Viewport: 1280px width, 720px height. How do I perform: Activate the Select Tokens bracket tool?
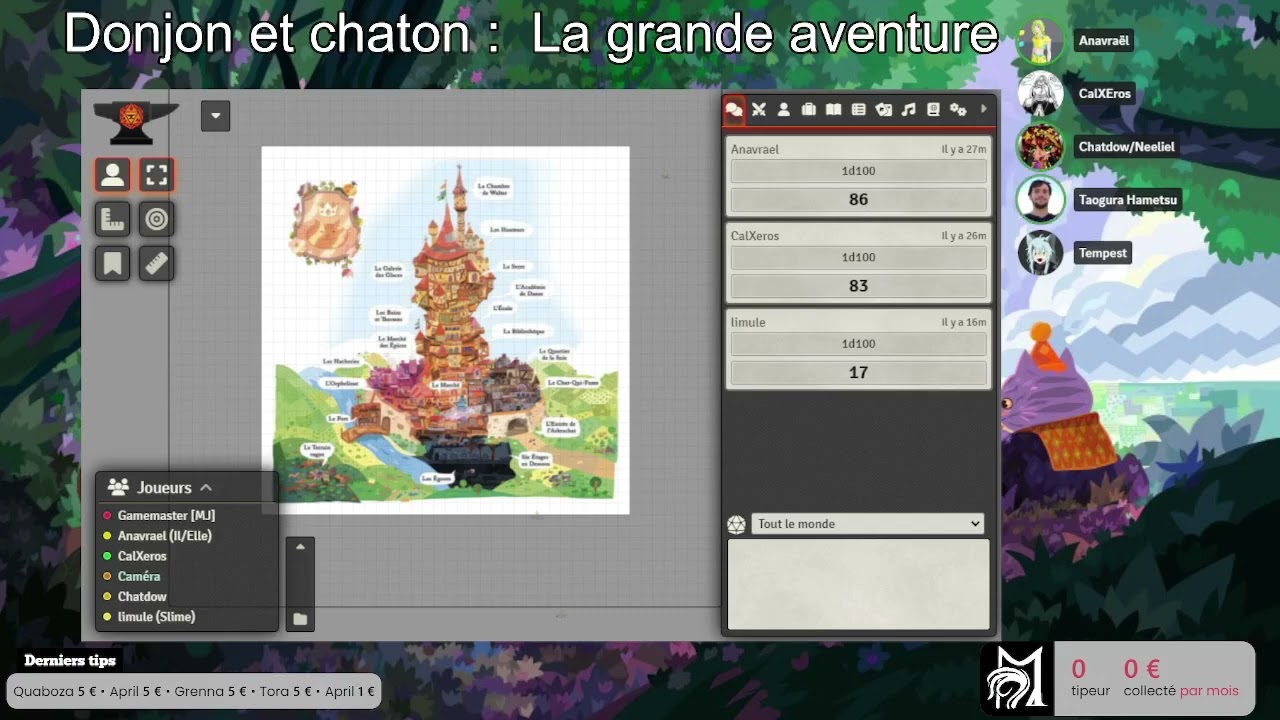[x=156, y=176]
